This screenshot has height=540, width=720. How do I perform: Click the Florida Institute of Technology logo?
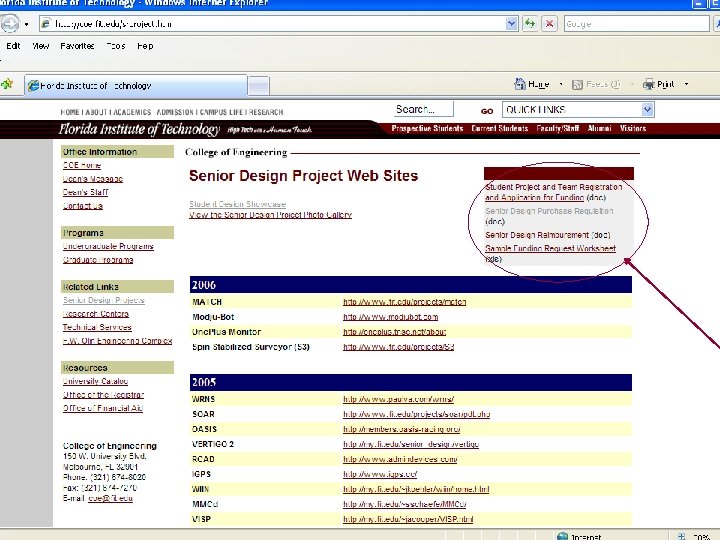[139, 129]
